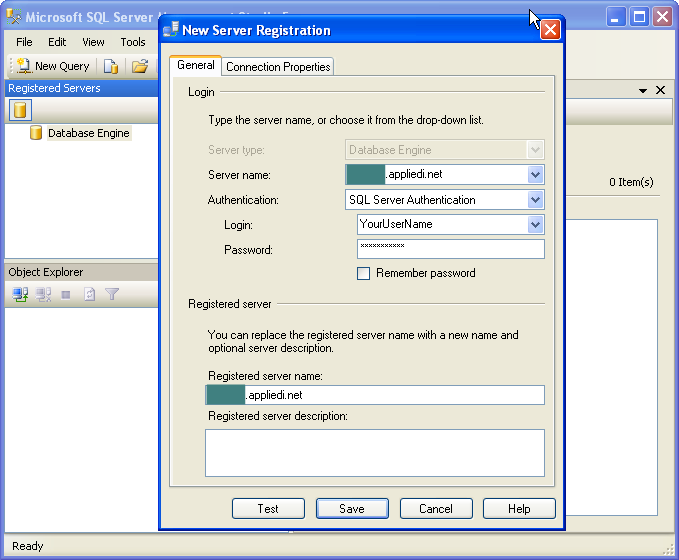Click SQL Server Management Studio title icon
This screenshot has width=679, height=560.
pyautogui.click(x=13, y=17)
